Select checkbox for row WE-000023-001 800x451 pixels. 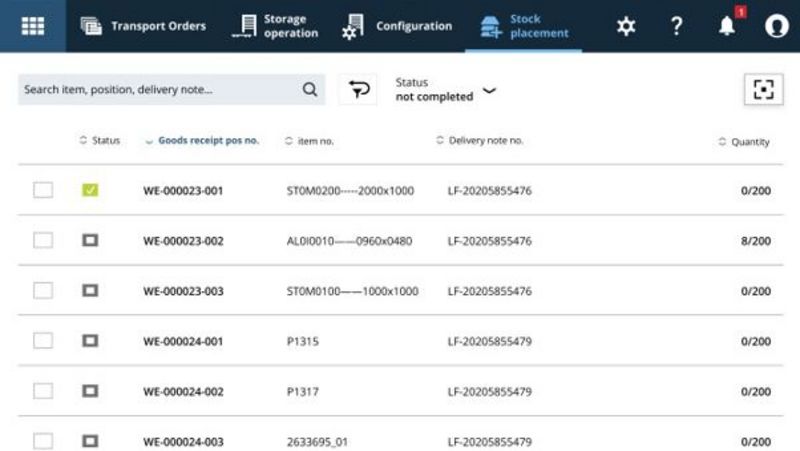43,190
